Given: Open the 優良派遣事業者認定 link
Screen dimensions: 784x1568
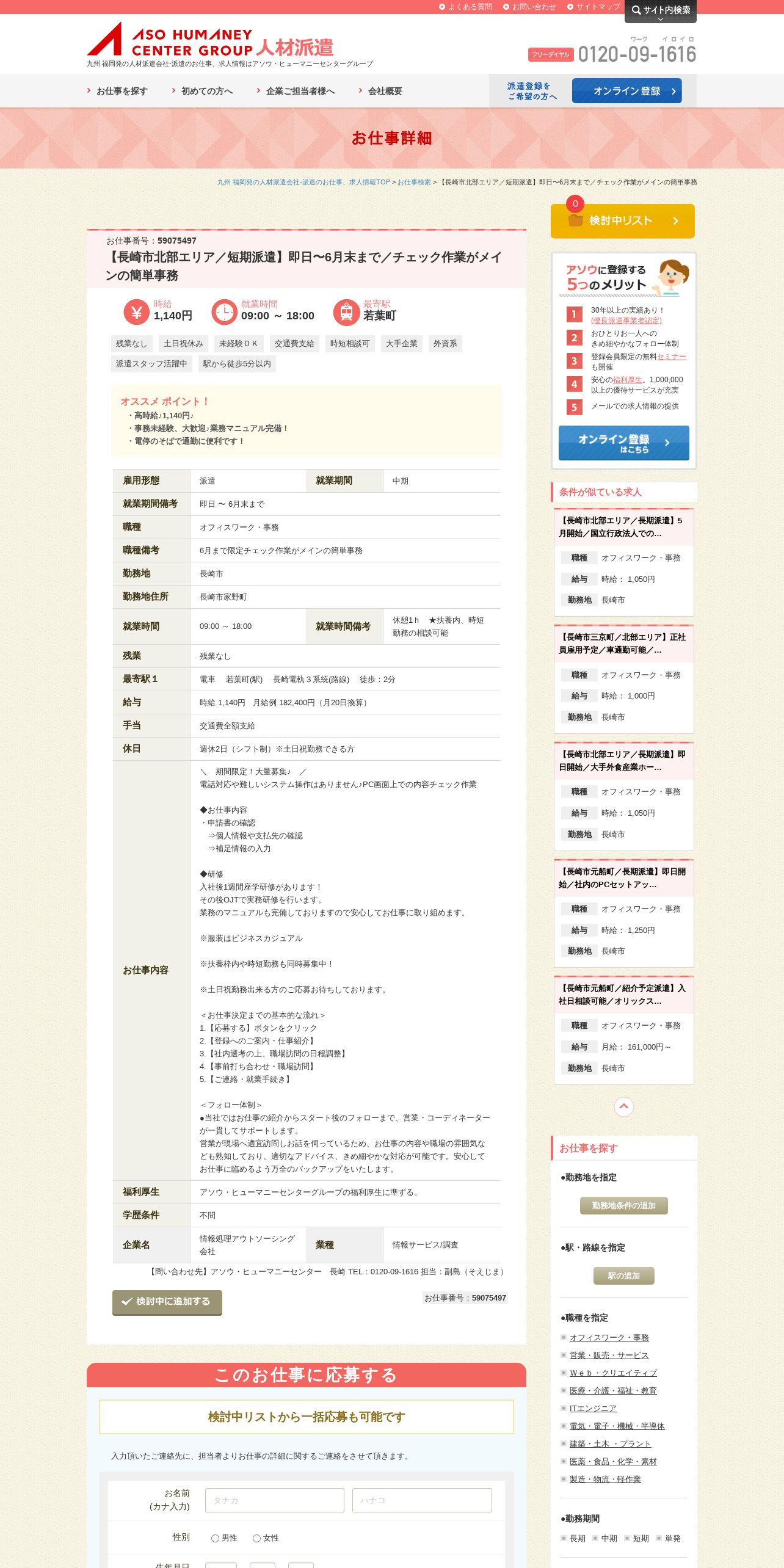Looking at the screenshot, I should pyautogui.click(x=626, y=321).
